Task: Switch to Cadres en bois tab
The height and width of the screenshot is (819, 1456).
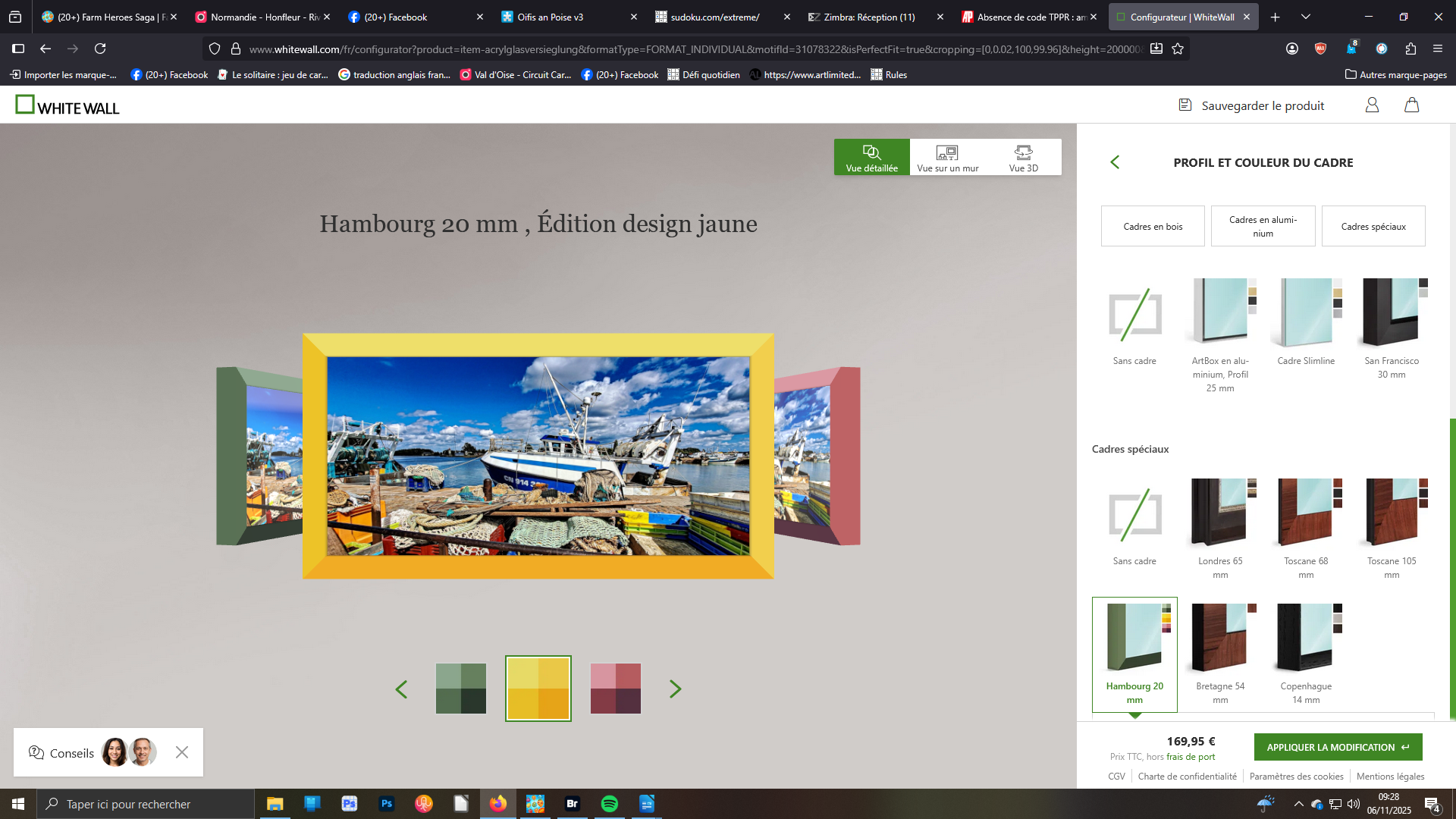Action: pos(1153,227)
